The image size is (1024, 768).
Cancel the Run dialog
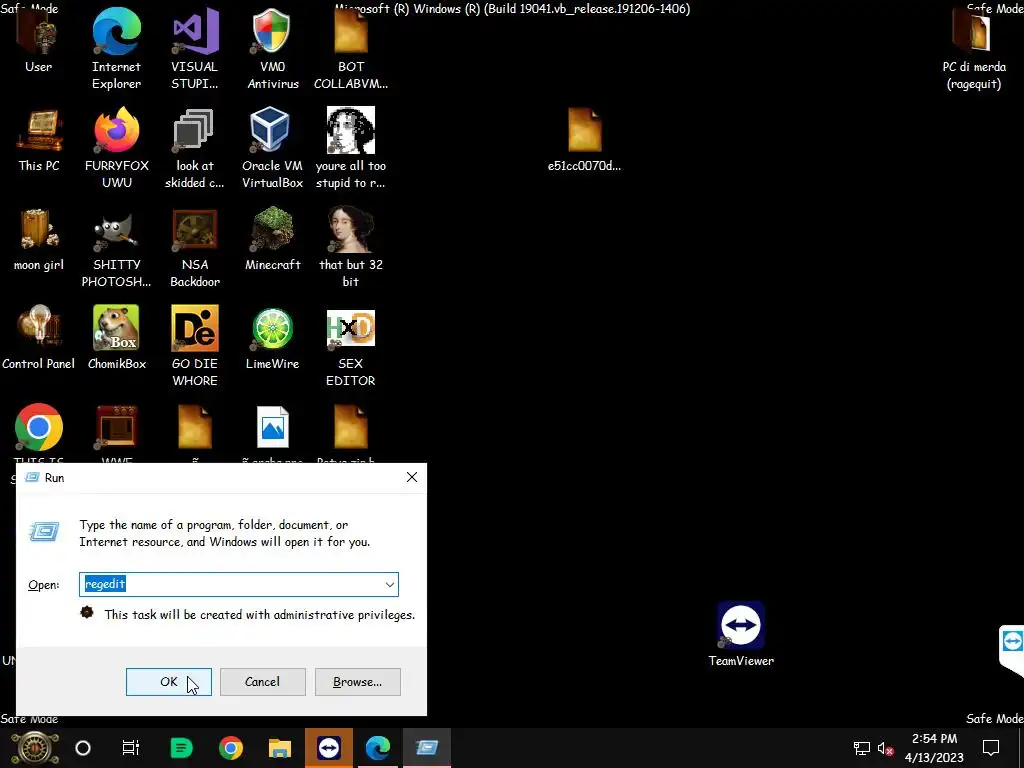[x=263, y=682]
